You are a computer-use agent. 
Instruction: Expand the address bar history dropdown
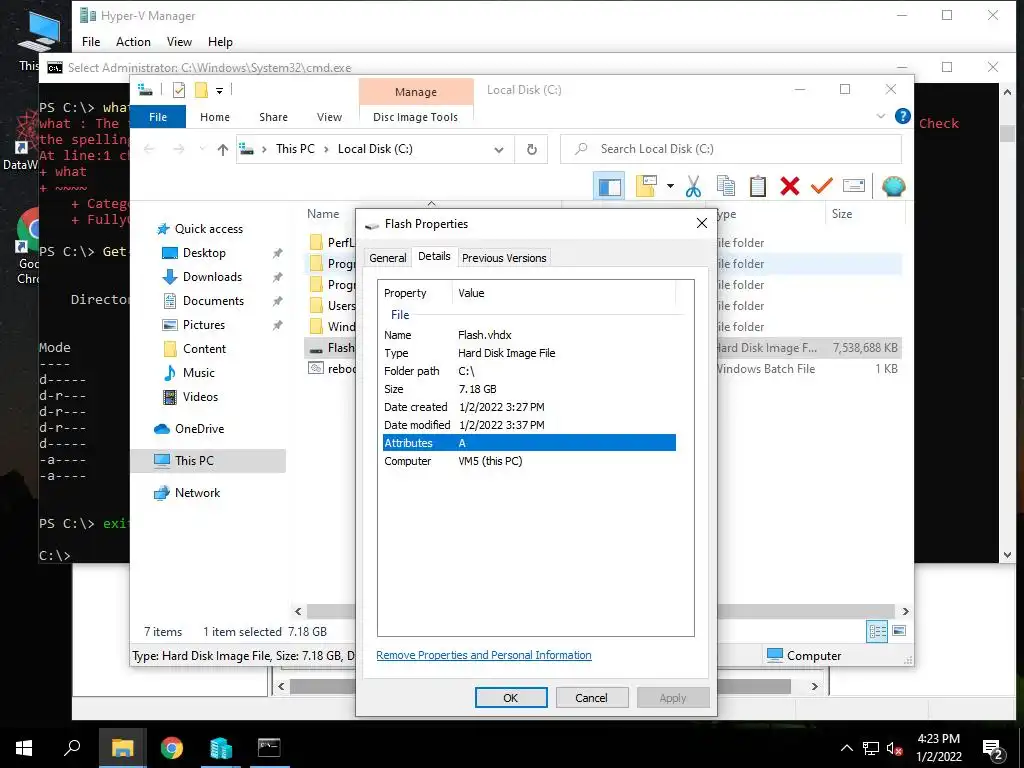tap(499, 150)
